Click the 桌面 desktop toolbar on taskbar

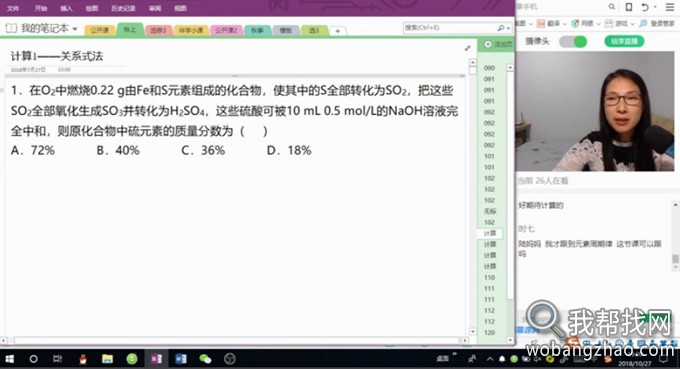[442, 359]
